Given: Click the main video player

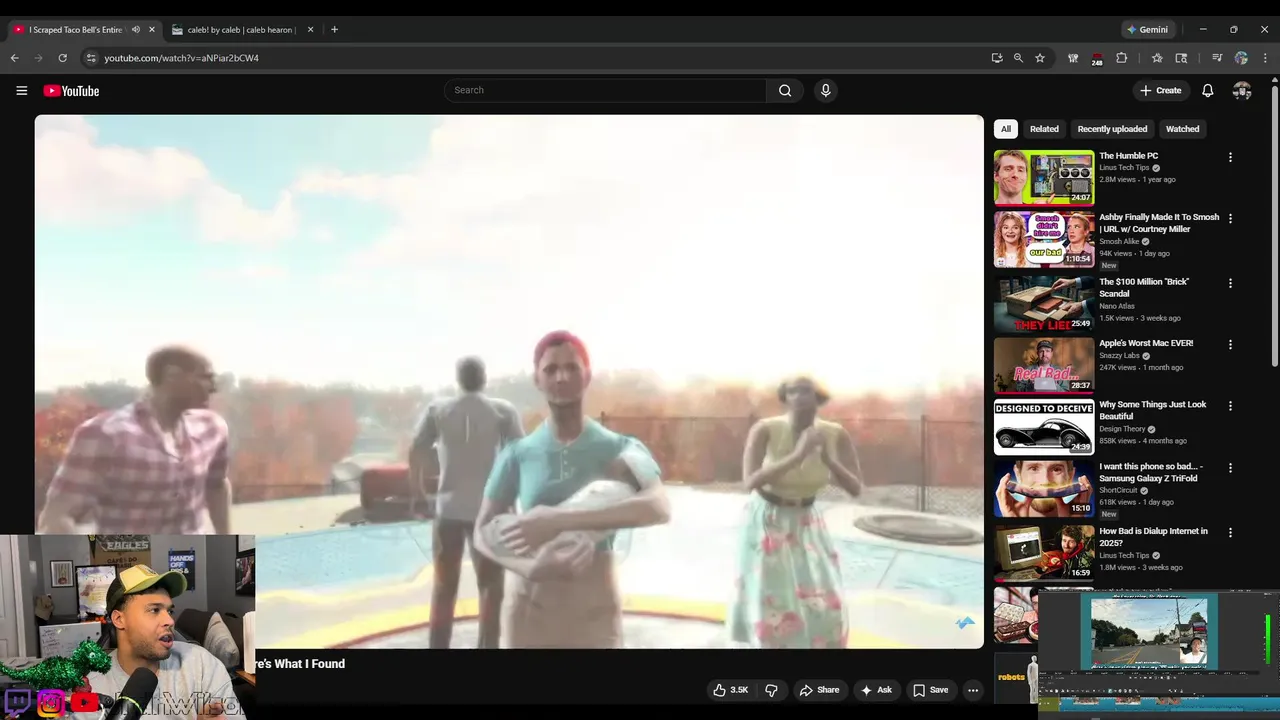Looking at the screenshot, I should tap(509, 381).
